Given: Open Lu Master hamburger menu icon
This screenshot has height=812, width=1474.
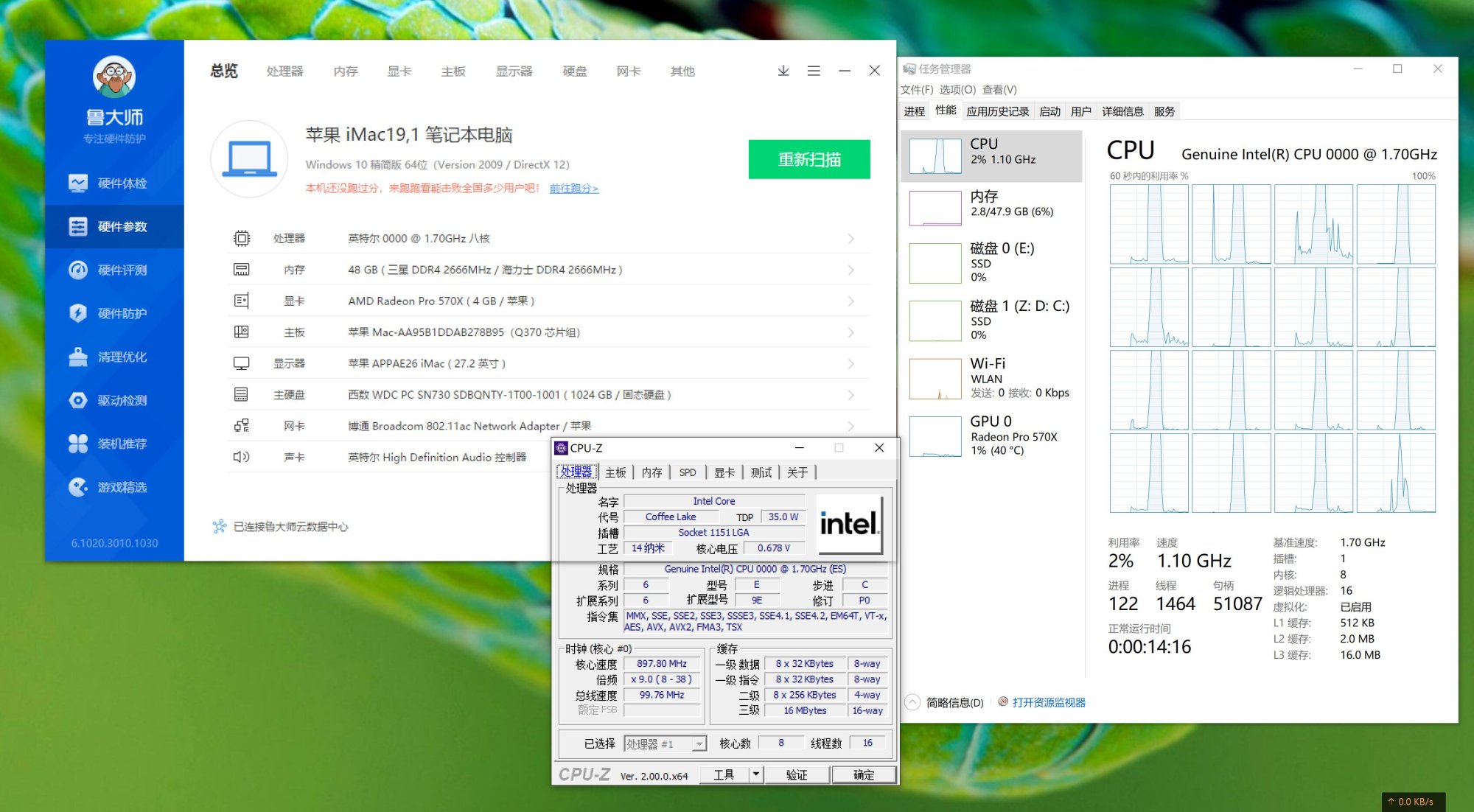Looking at the screenshot, I should (x=814, y=71).
